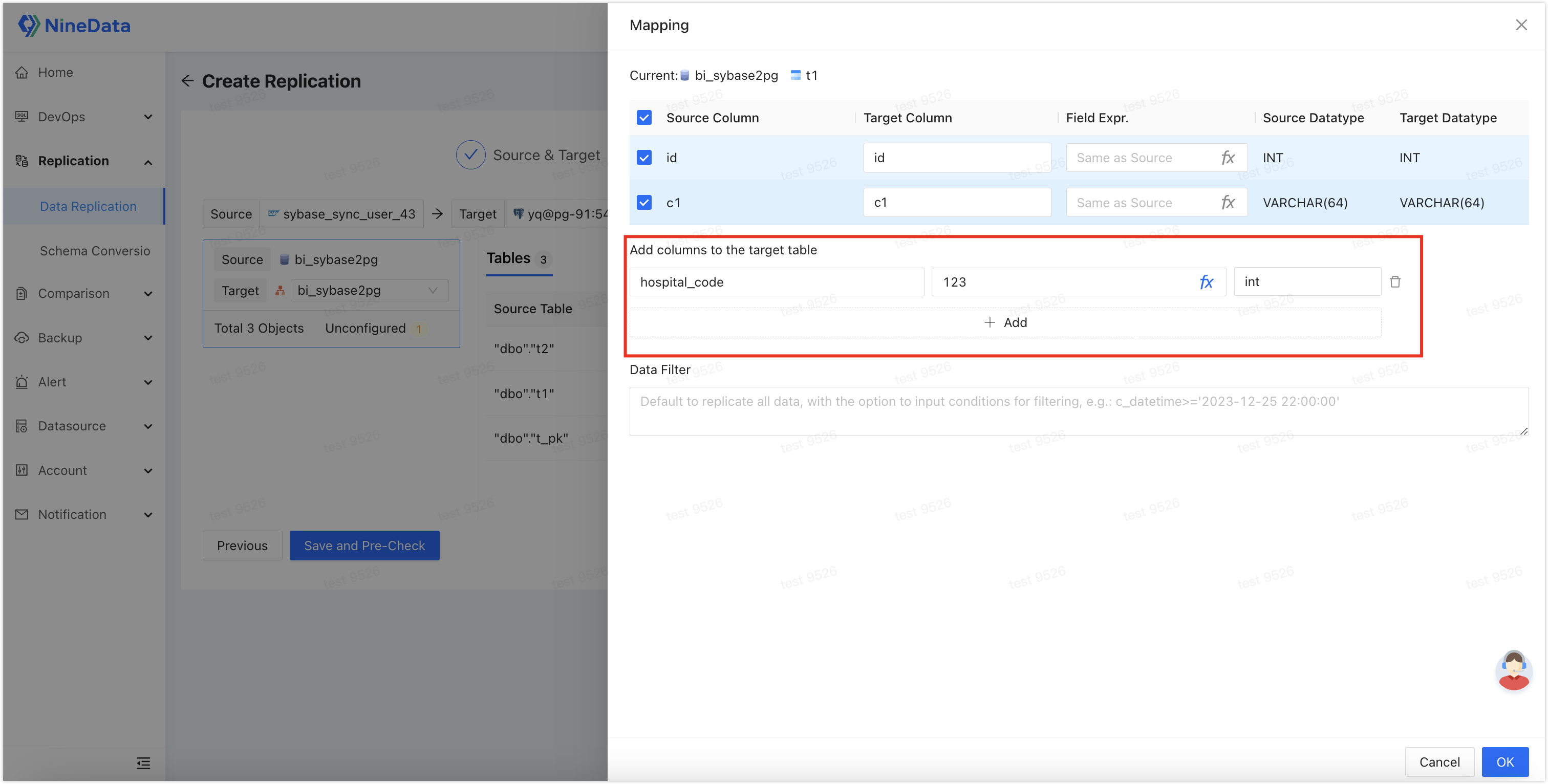This screenshot has width=1548, height=784.
Task: Toggle the select-all Source Column checkbox
Action: coord(644,118)
